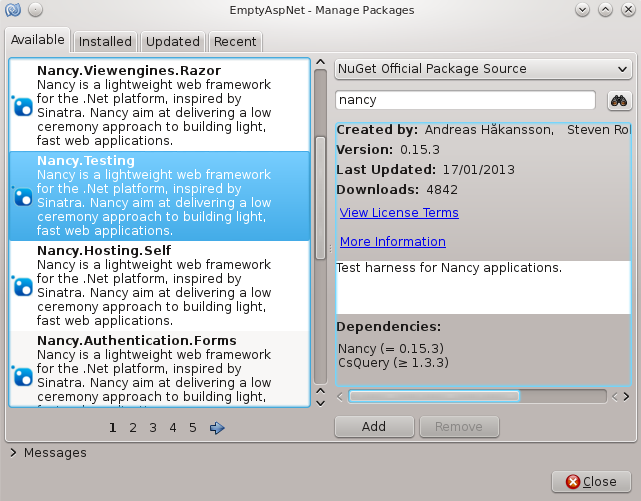Click the package list vertical scrollbar thumb

[321, 198]
